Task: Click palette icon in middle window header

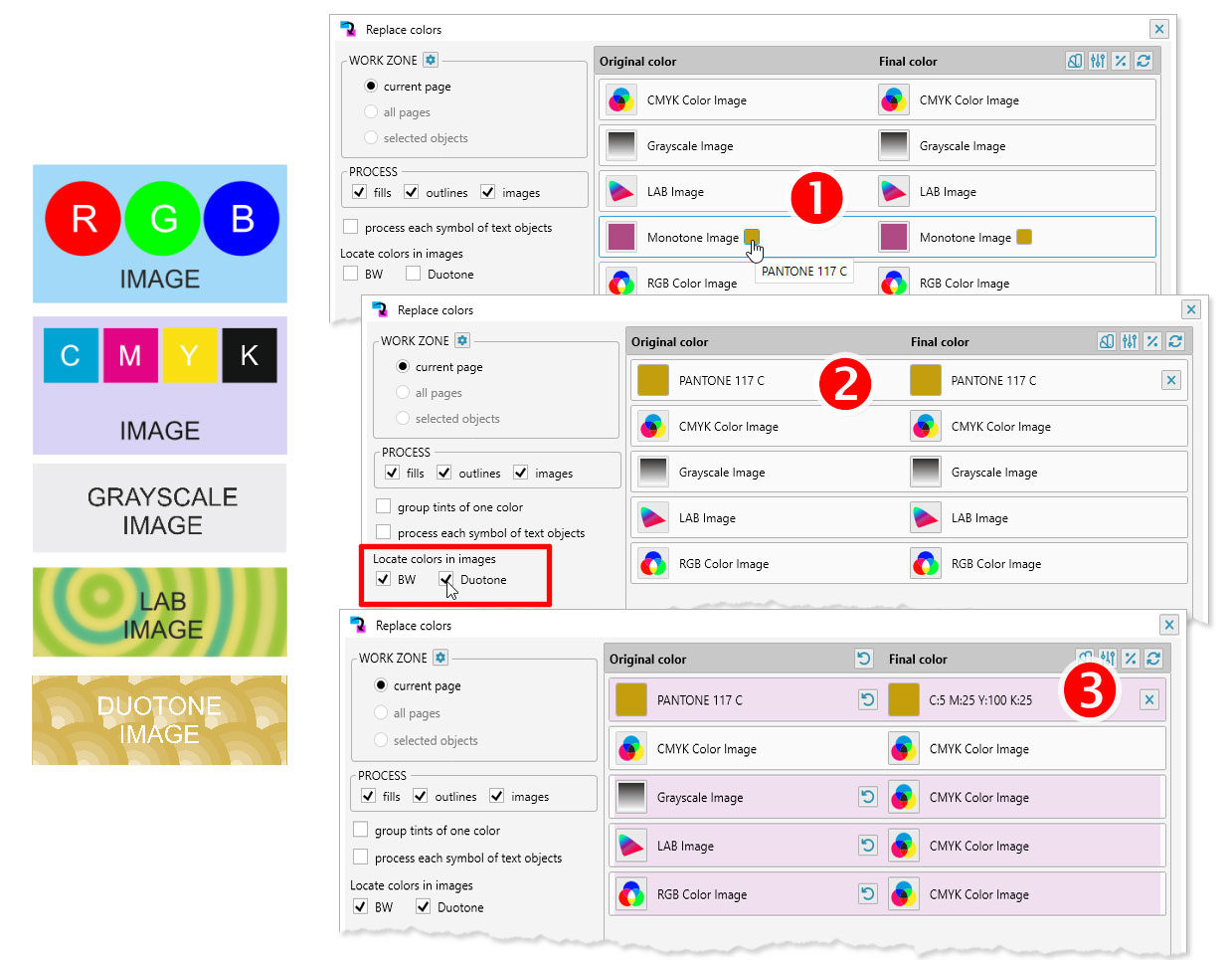Action: point(1107,341)
